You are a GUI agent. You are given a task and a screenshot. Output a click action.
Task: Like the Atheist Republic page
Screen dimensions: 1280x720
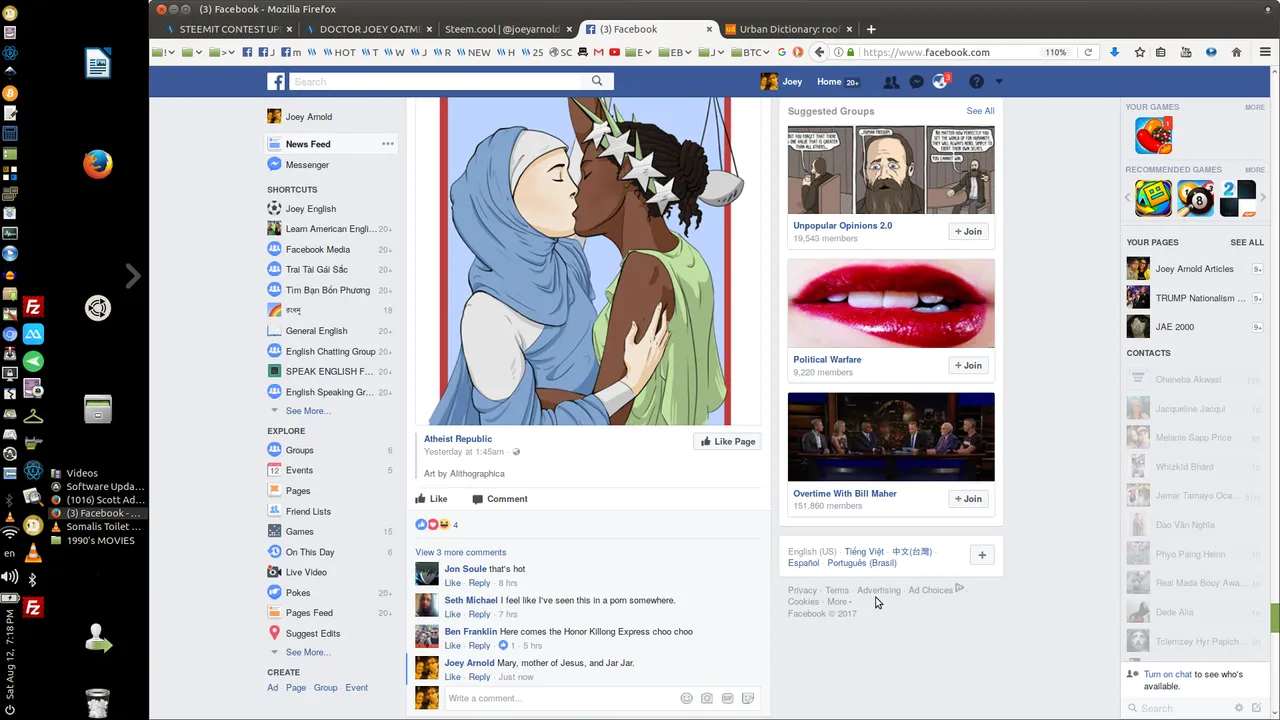(727, 441)
